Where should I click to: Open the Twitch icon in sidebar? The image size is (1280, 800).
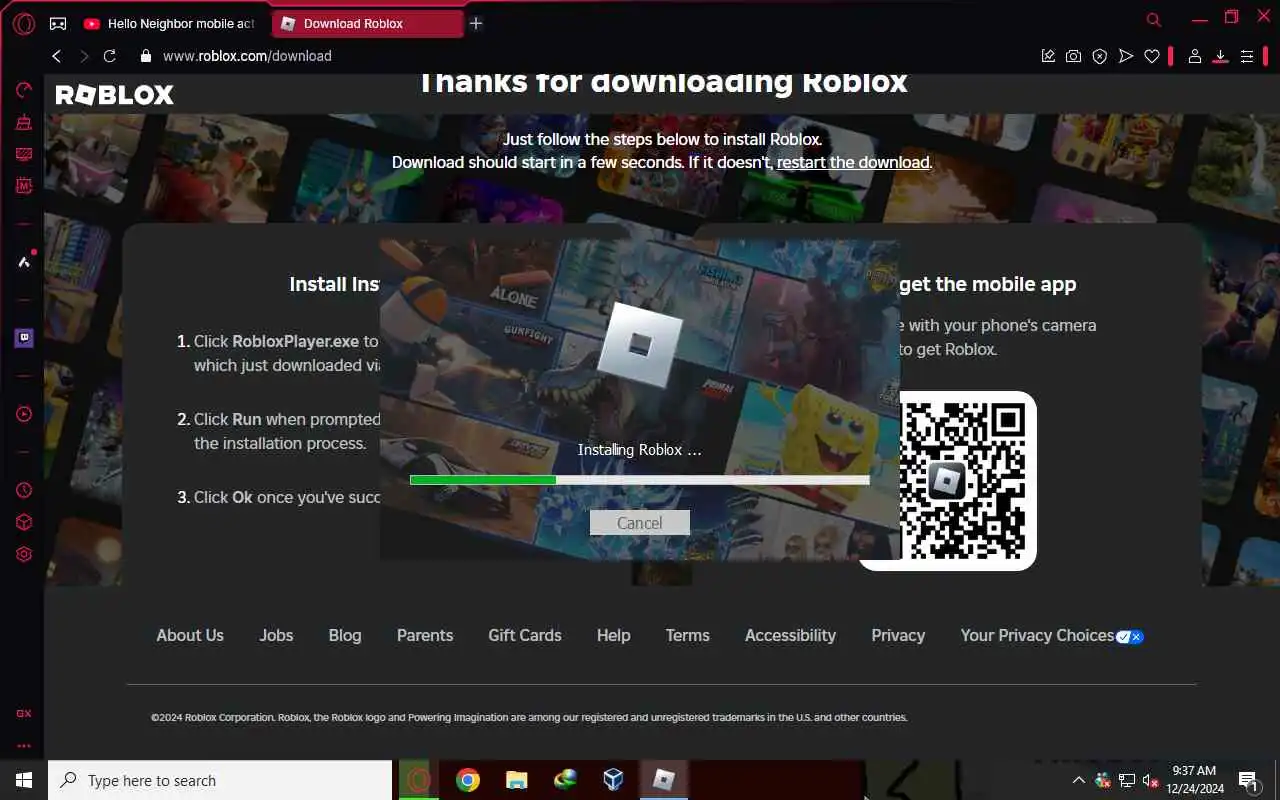[x=24, y=338]
